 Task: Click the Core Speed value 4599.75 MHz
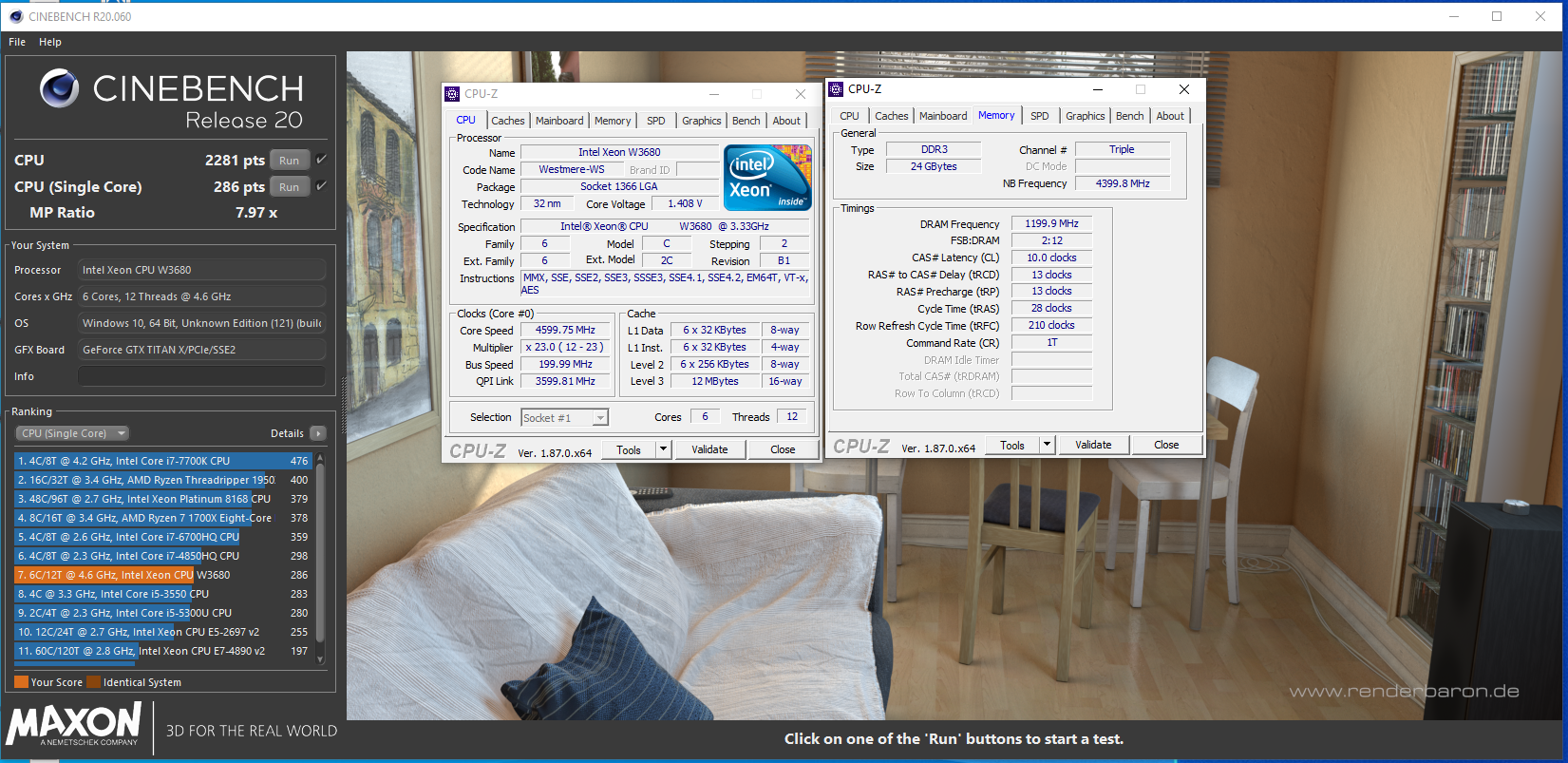tap(565, 331)
